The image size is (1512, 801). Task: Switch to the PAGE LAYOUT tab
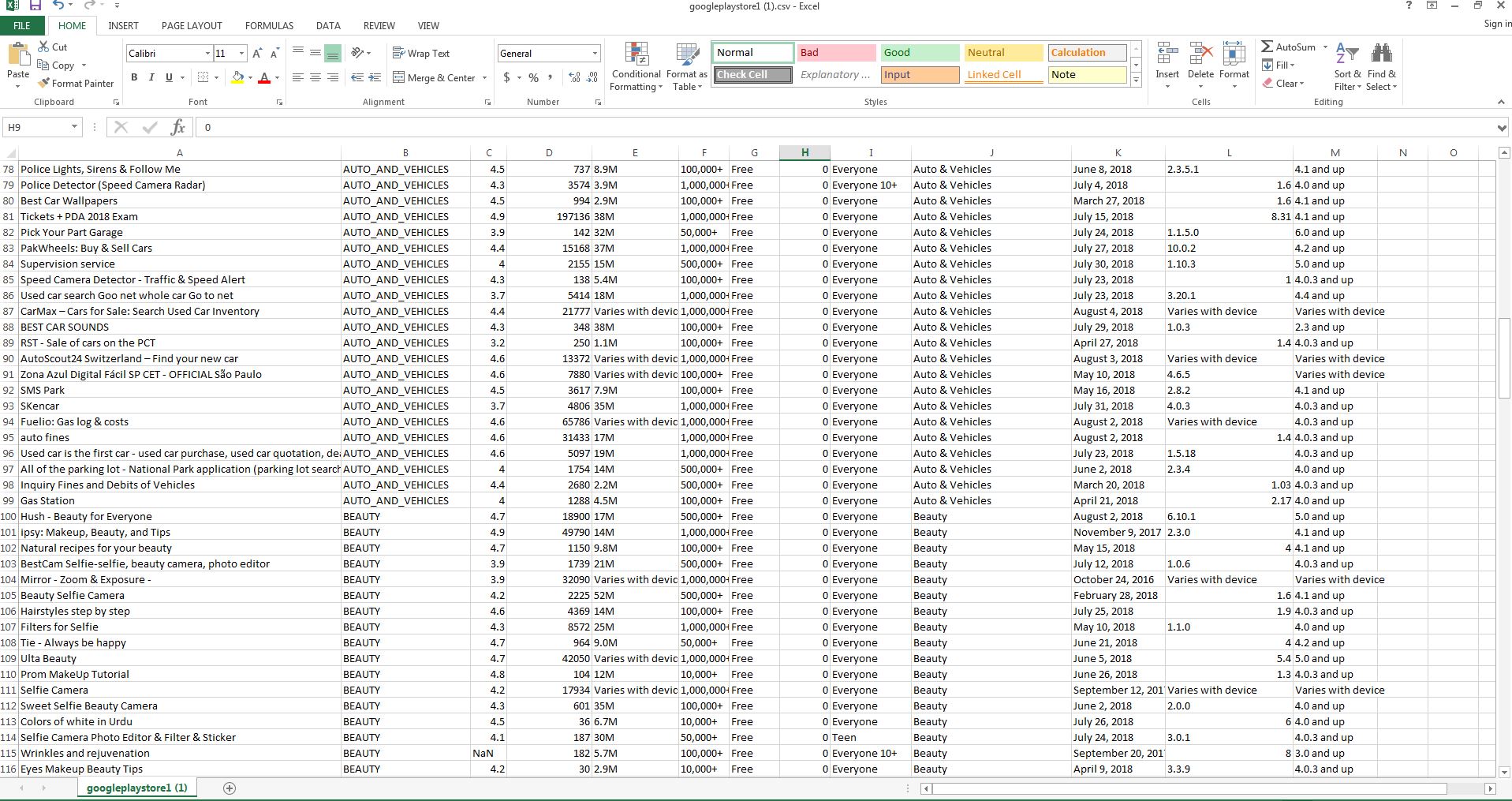tap(192, 25)
